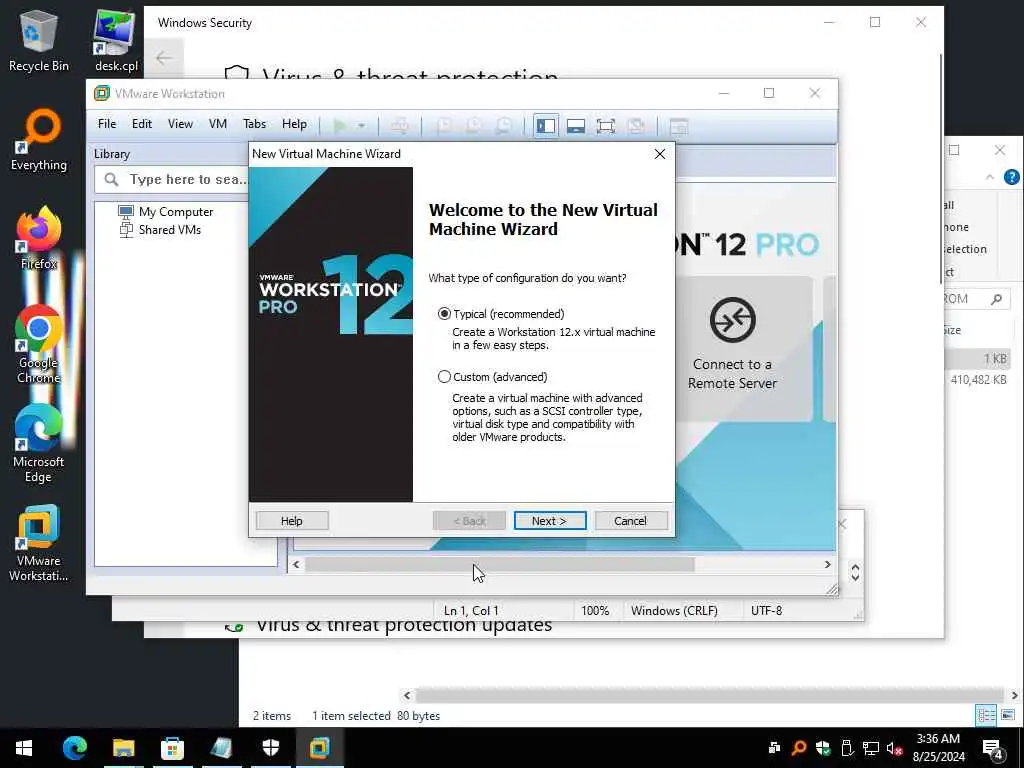Click the search magnifier in Explorer search box
Screen dimensions: 1024x768
(x=997, y=299)
